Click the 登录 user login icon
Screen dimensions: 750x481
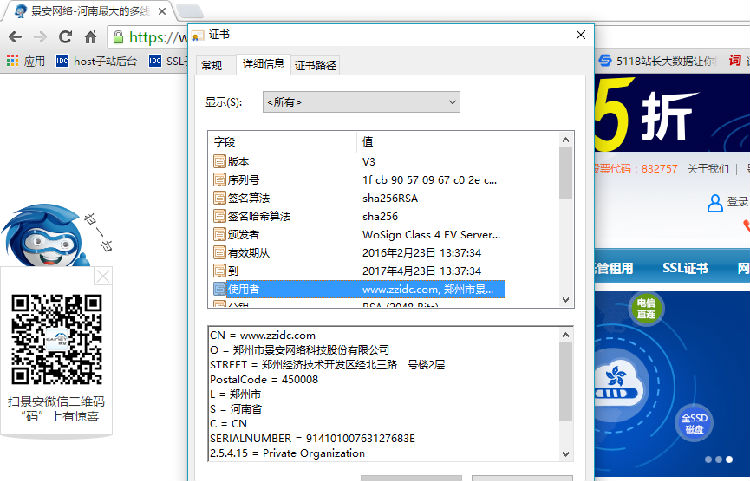point(716,203)
